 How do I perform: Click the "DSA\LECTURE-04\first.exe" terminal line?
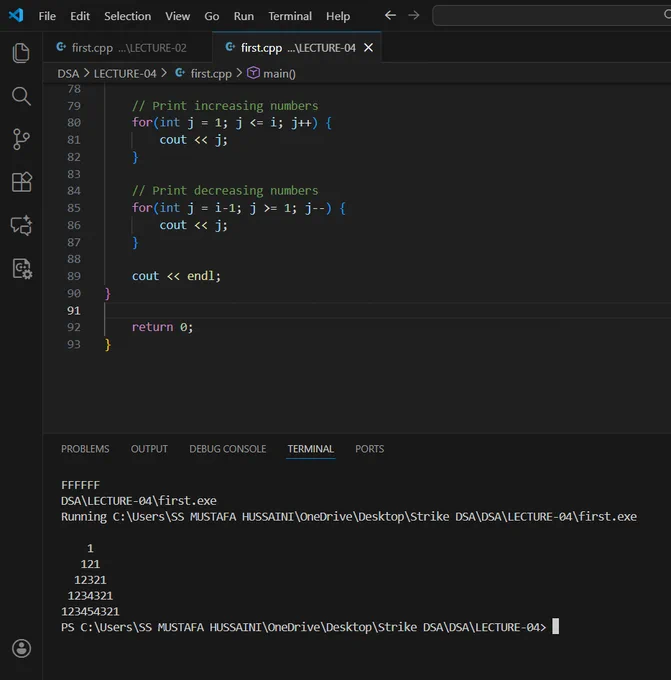click(139, 501)
